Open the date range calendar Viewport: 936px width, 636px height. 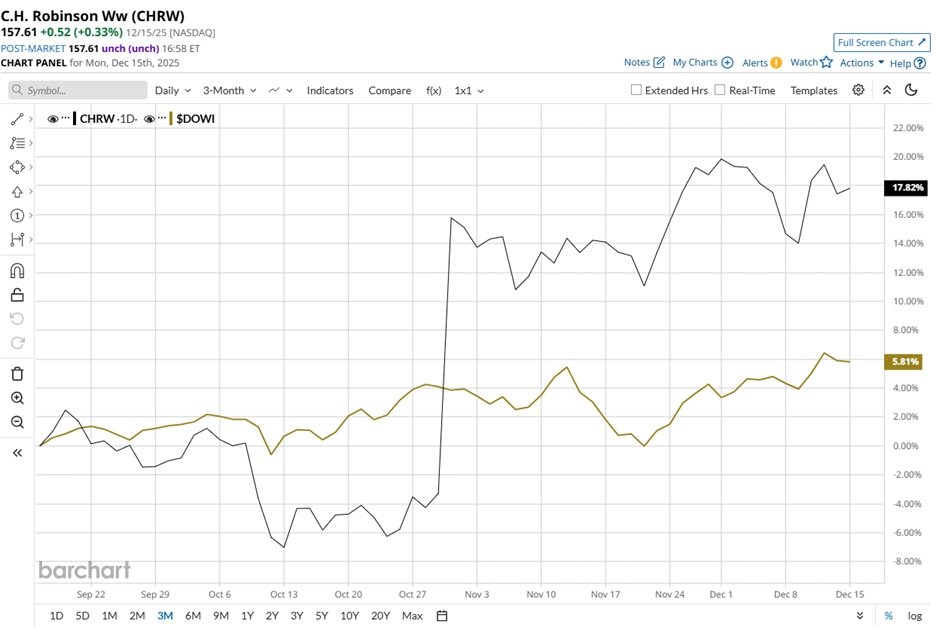coord(442,616)
